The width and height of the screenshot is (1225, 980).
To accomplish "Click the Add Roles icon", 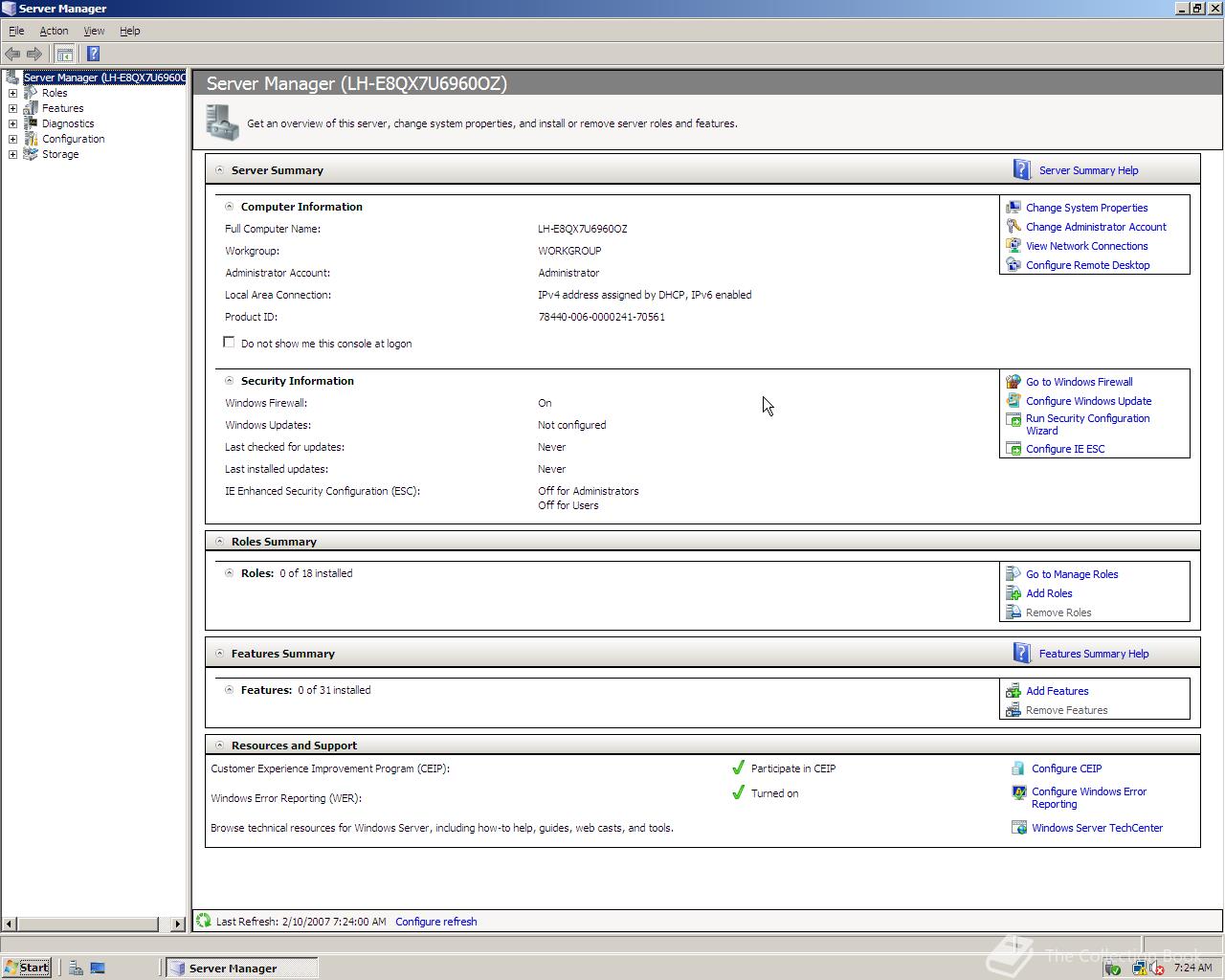I will [1013, 592].
